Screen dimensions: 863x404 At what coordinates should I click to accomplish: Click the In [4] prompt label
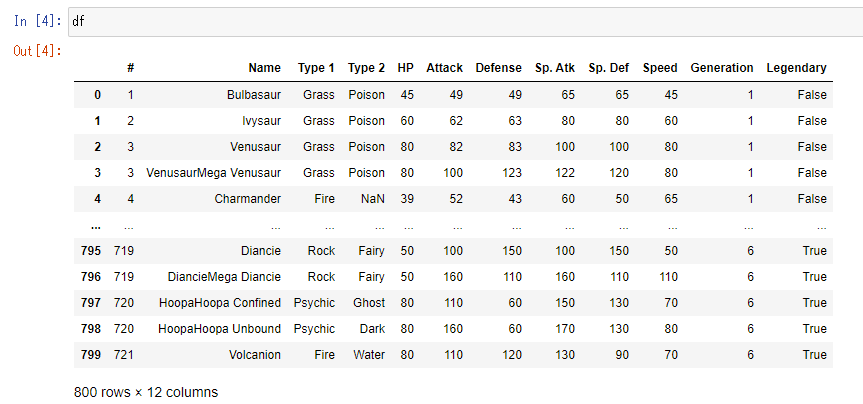(x=35, y=20)
